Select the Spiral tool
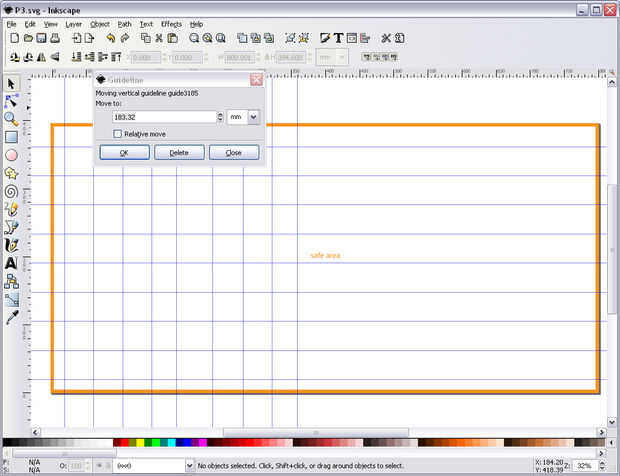Screen dimensions: 620x476 pyautogui.click(x=11, y=192)
